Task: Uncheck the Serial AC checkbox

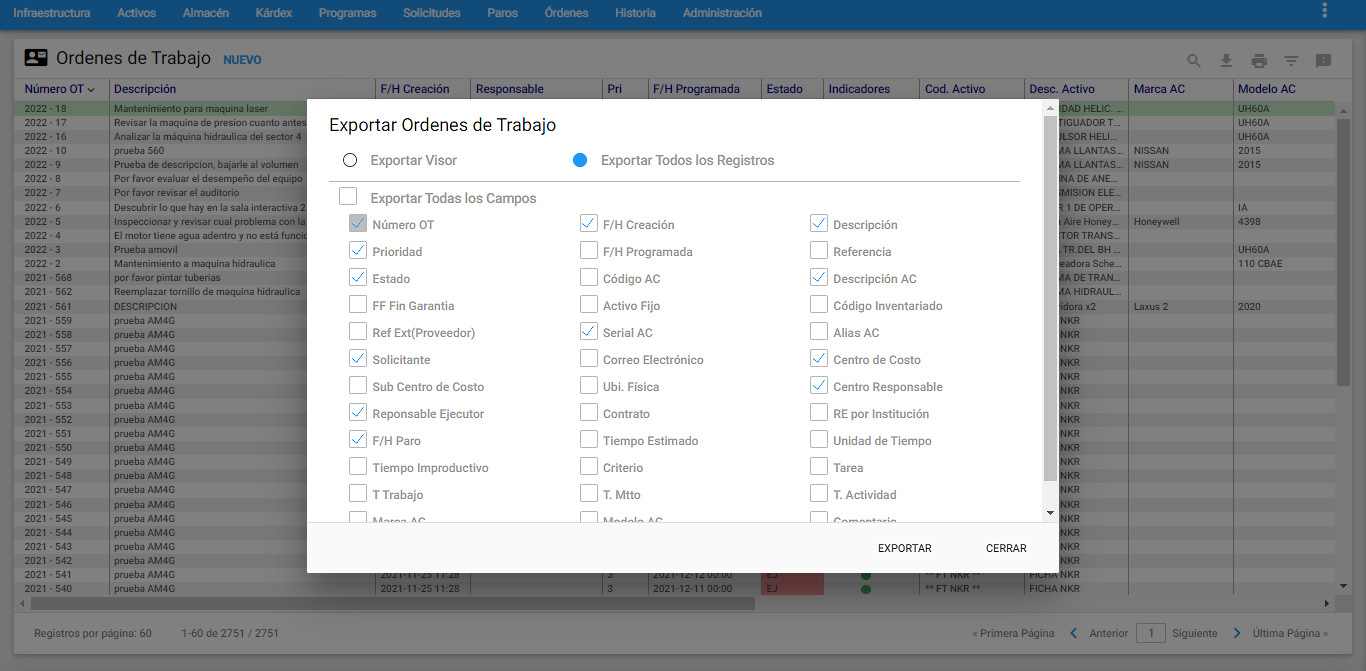Action: (588, 332)
